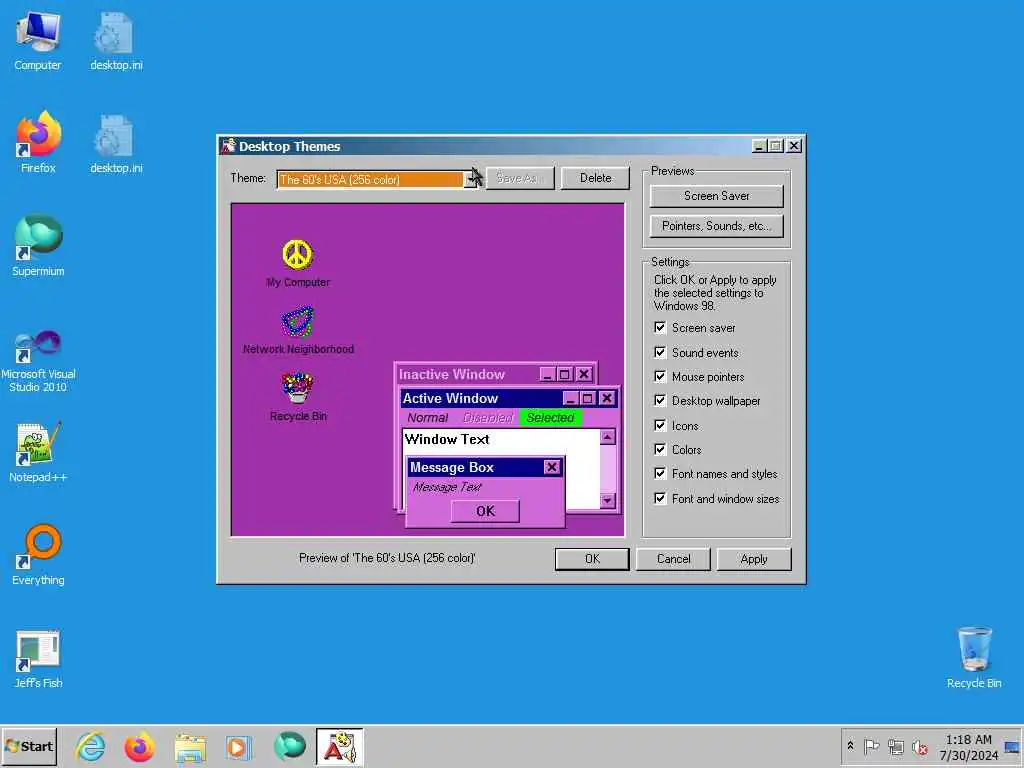Toggle the Mouse pointers checkbox
Screen dimensions: 1024x768
coord(660,376)
